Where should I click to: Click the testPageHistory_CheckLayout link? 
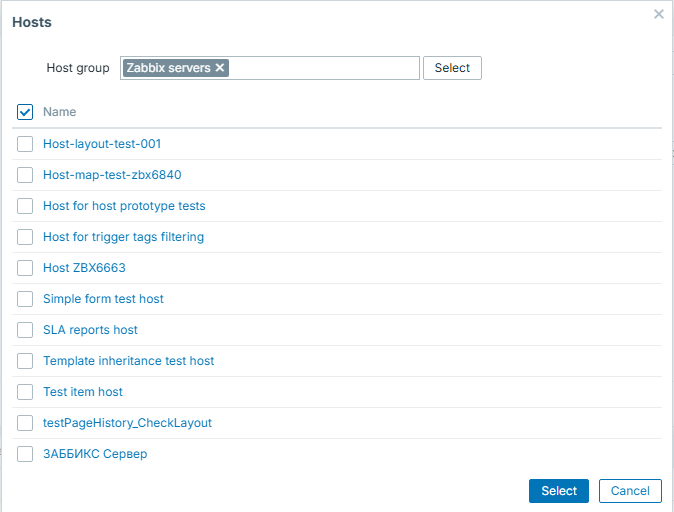click(127, 423)
